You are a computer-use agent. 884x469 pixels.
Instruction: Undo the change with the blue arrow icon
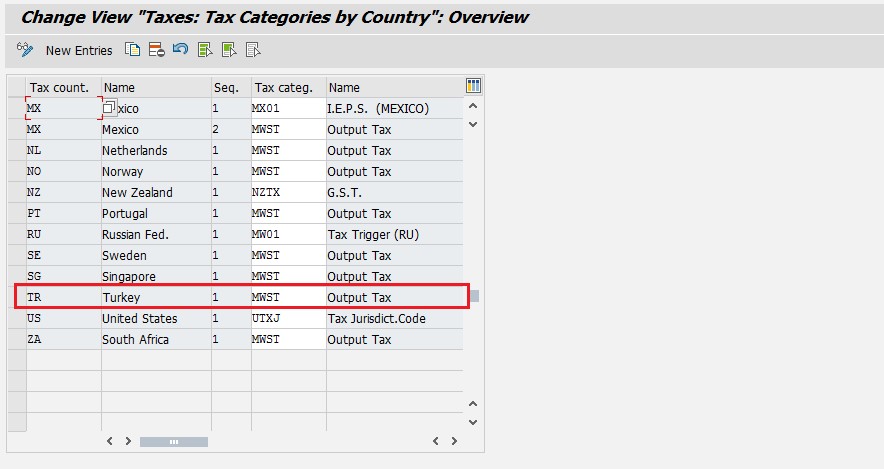click(x=180, y=49)
